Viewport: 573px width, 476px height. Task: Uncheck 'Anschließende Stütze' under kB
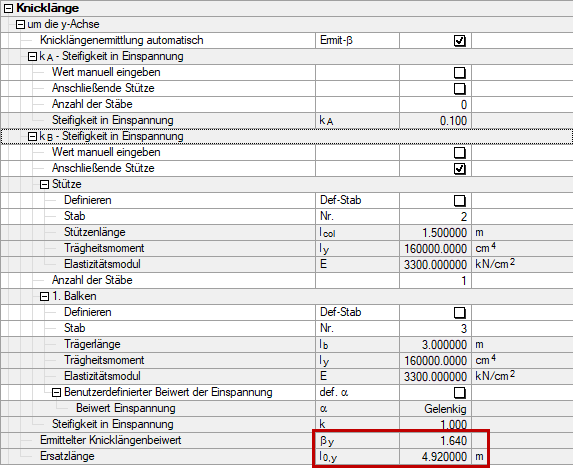[460, 169]
